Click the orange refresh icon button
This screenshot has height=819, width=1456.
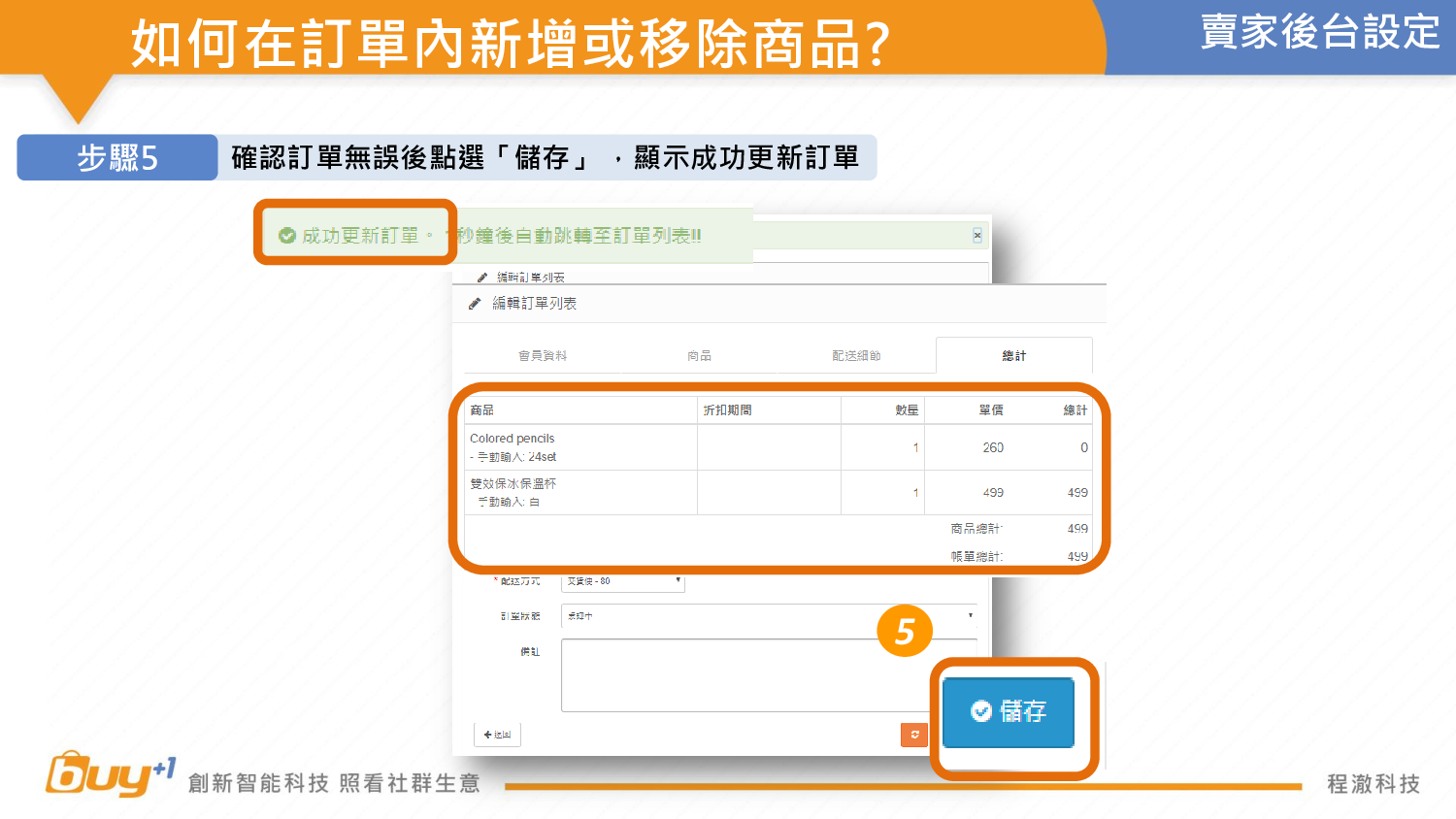(x=913, y=735)
